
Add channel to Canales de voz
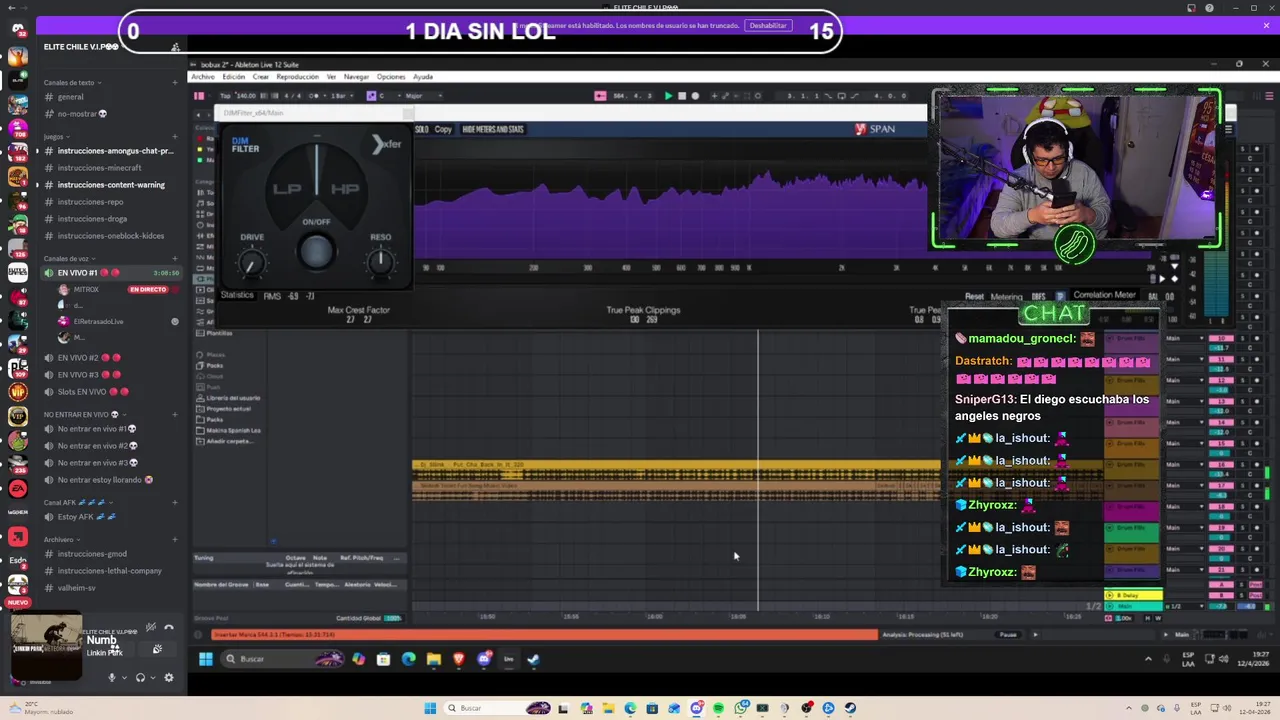click(175, 259)
